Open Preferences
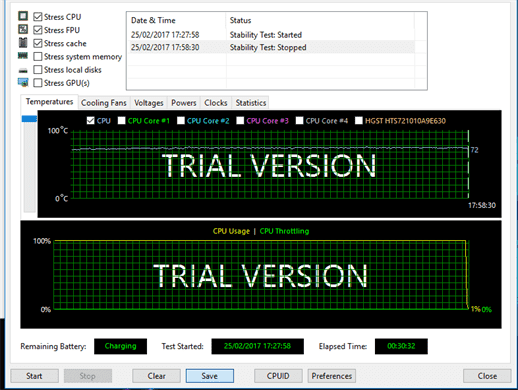The image size is (518, 390). [x=332, y=376]
